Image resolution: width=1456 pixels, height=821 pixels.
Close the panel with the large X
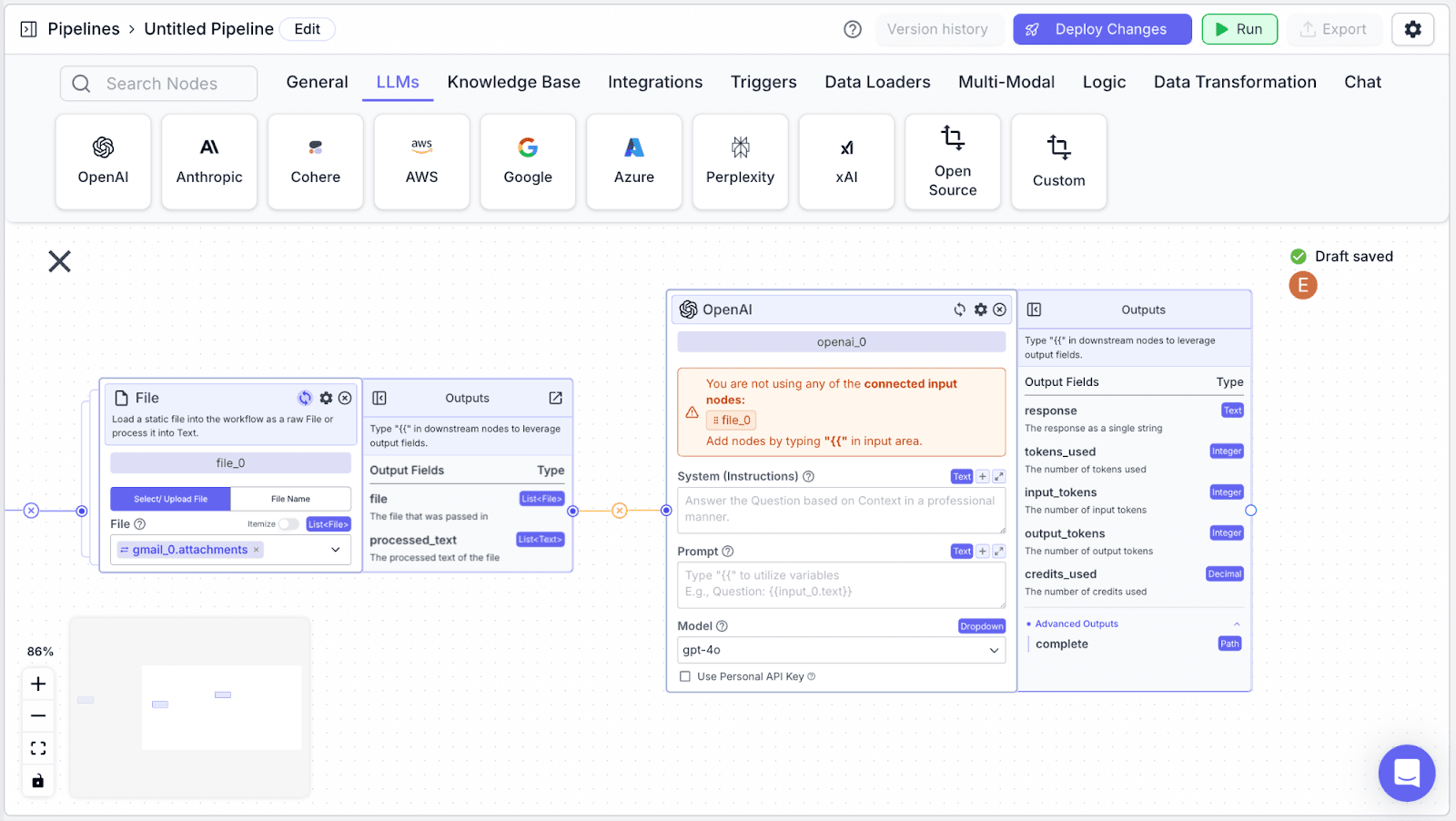[x=59, y=262]
